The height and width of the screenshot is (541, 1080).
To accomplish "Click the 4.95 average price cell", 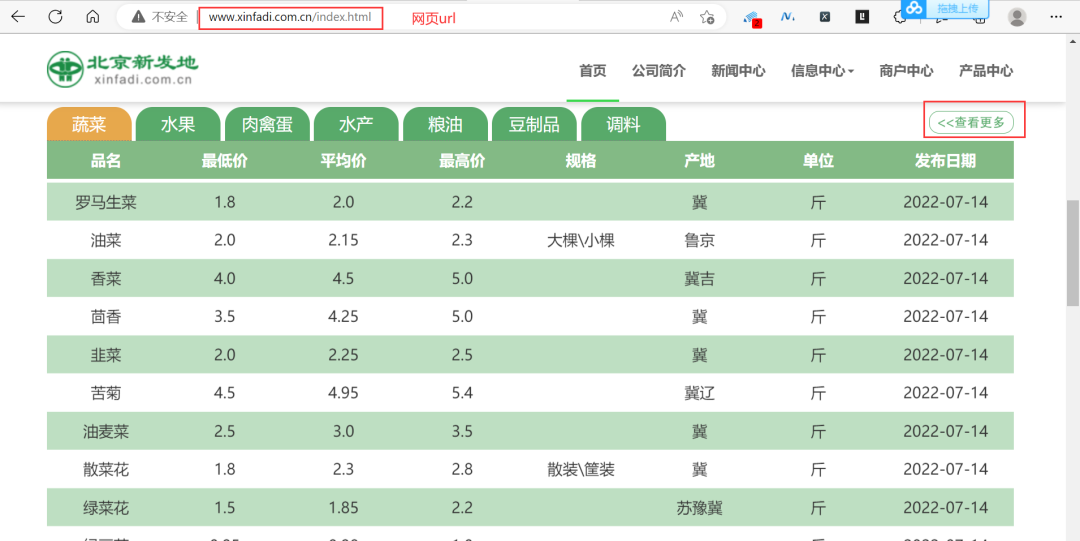I will [343, 394].
